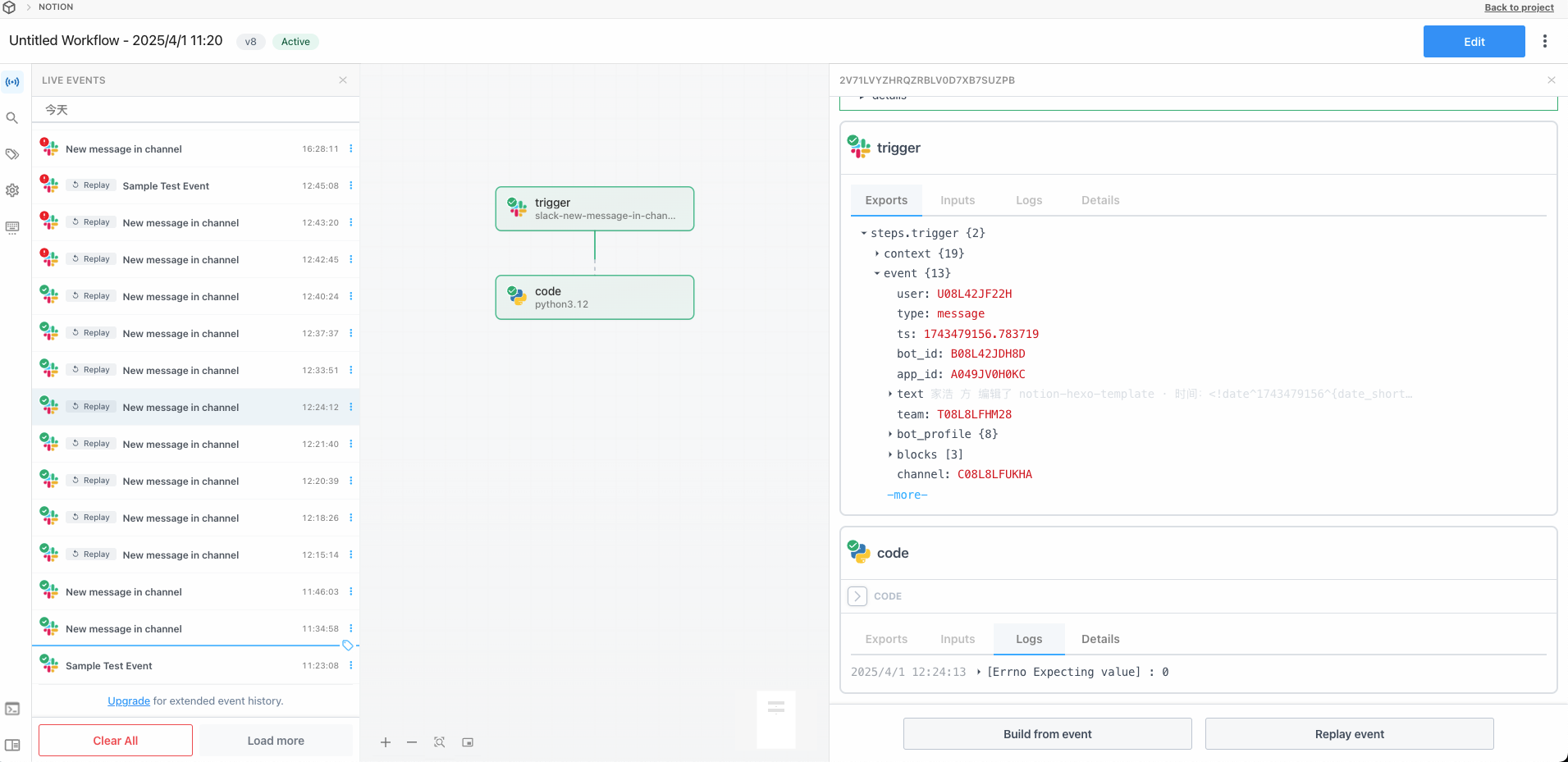Switch to code Details tab
Image resolution: width=1568 pixels, height=762 pixels.
click(x=1100, y=639)
